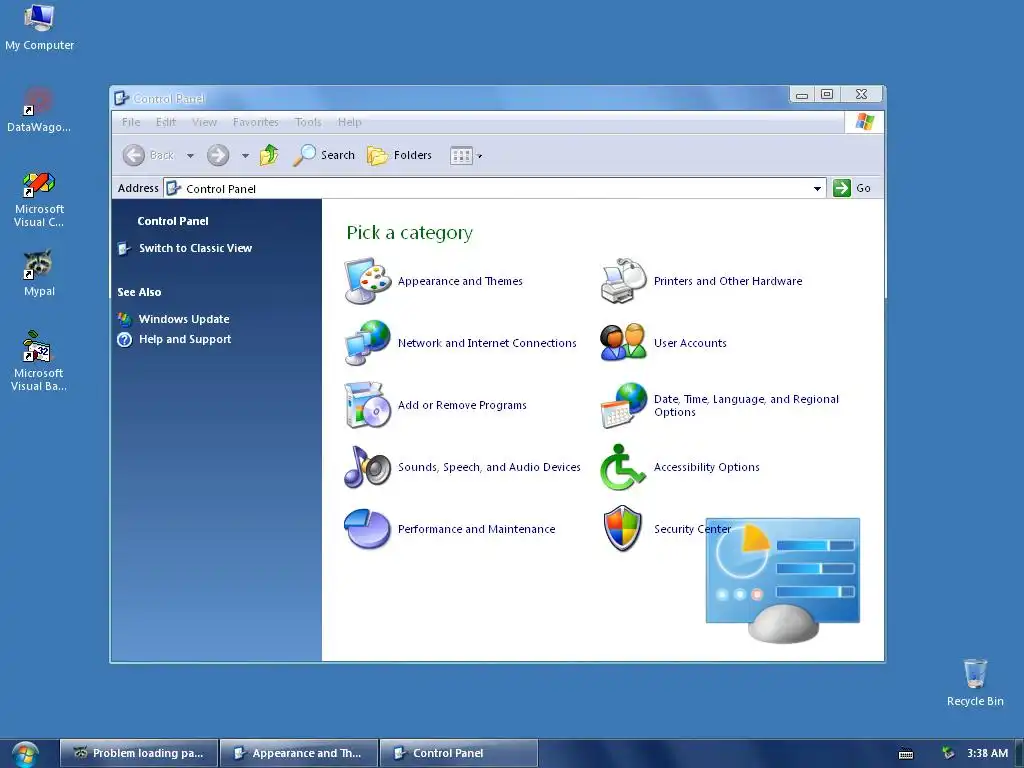The width and height of the screenshot is (1024, 768).
Task: Open Appearance and Themes category icon
Action: 368,281
